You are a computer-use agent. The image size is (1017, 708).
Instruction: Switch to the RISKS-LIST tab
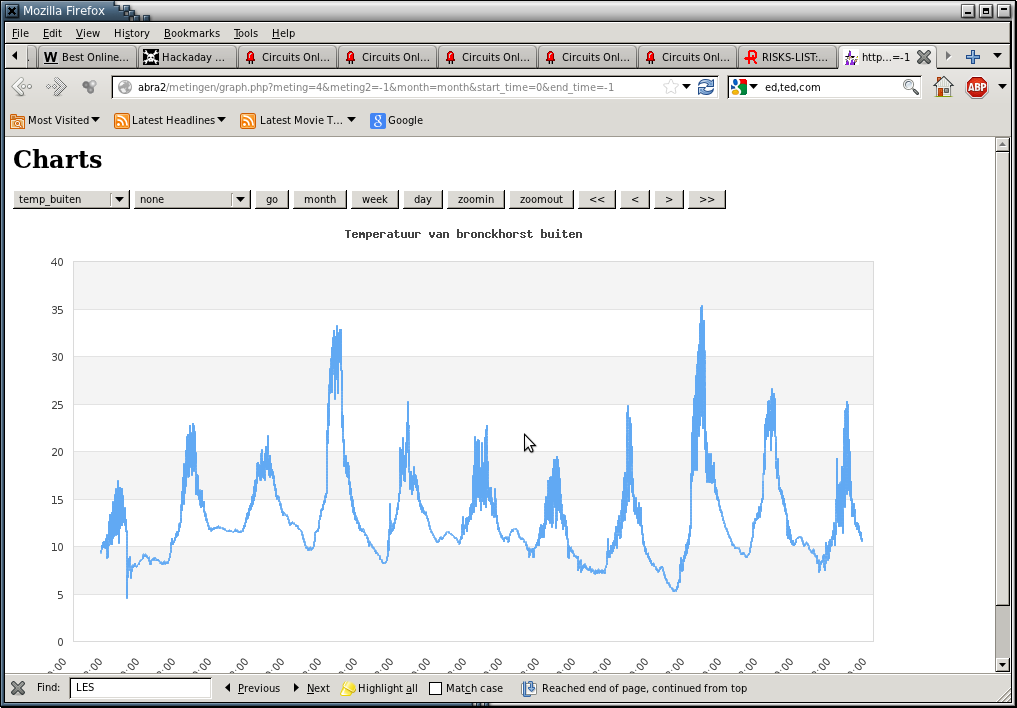[x=787, y=57]
